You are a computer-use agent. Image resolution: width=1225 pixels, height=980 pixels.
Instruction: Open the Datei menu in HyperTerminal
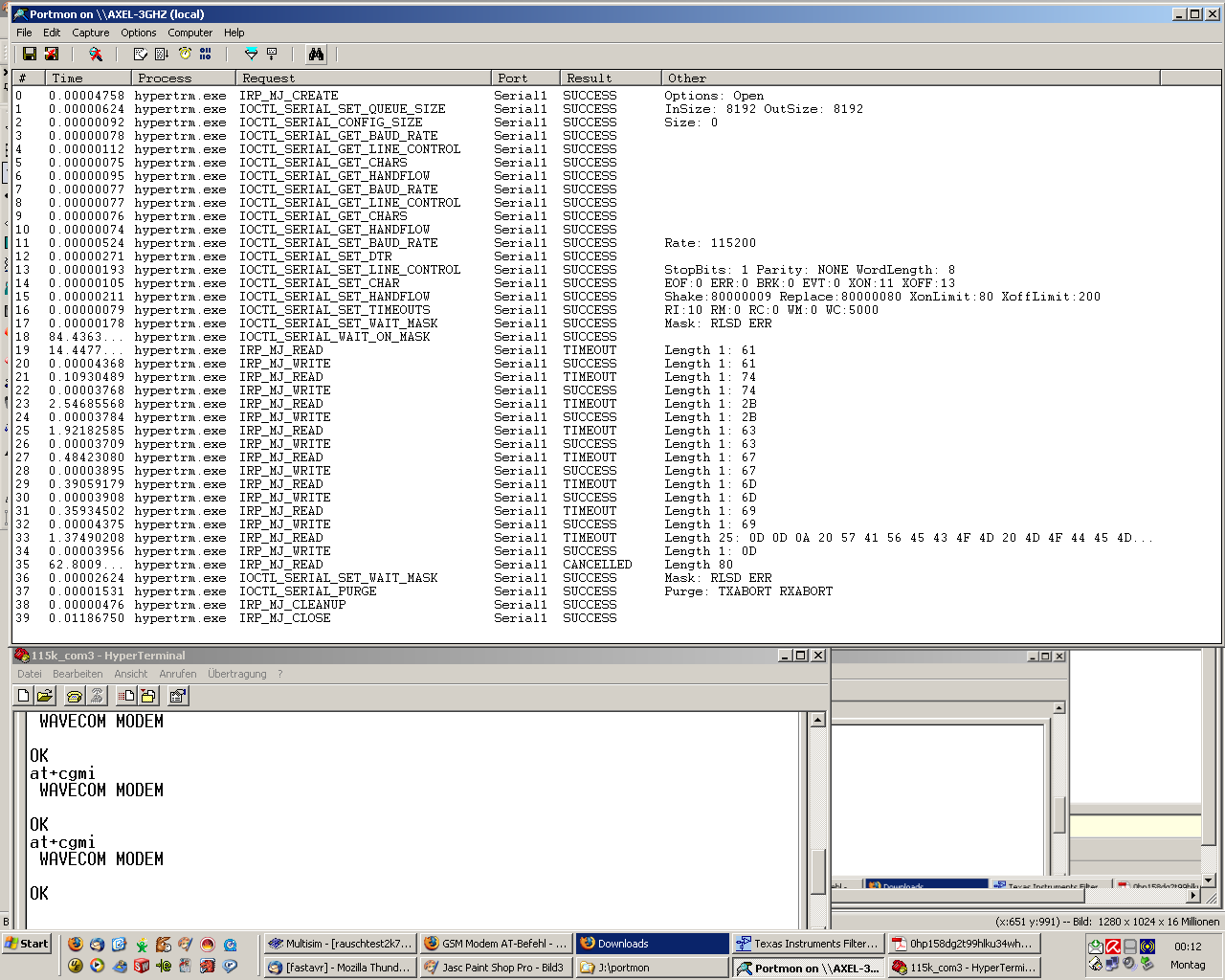click(30, 674)
